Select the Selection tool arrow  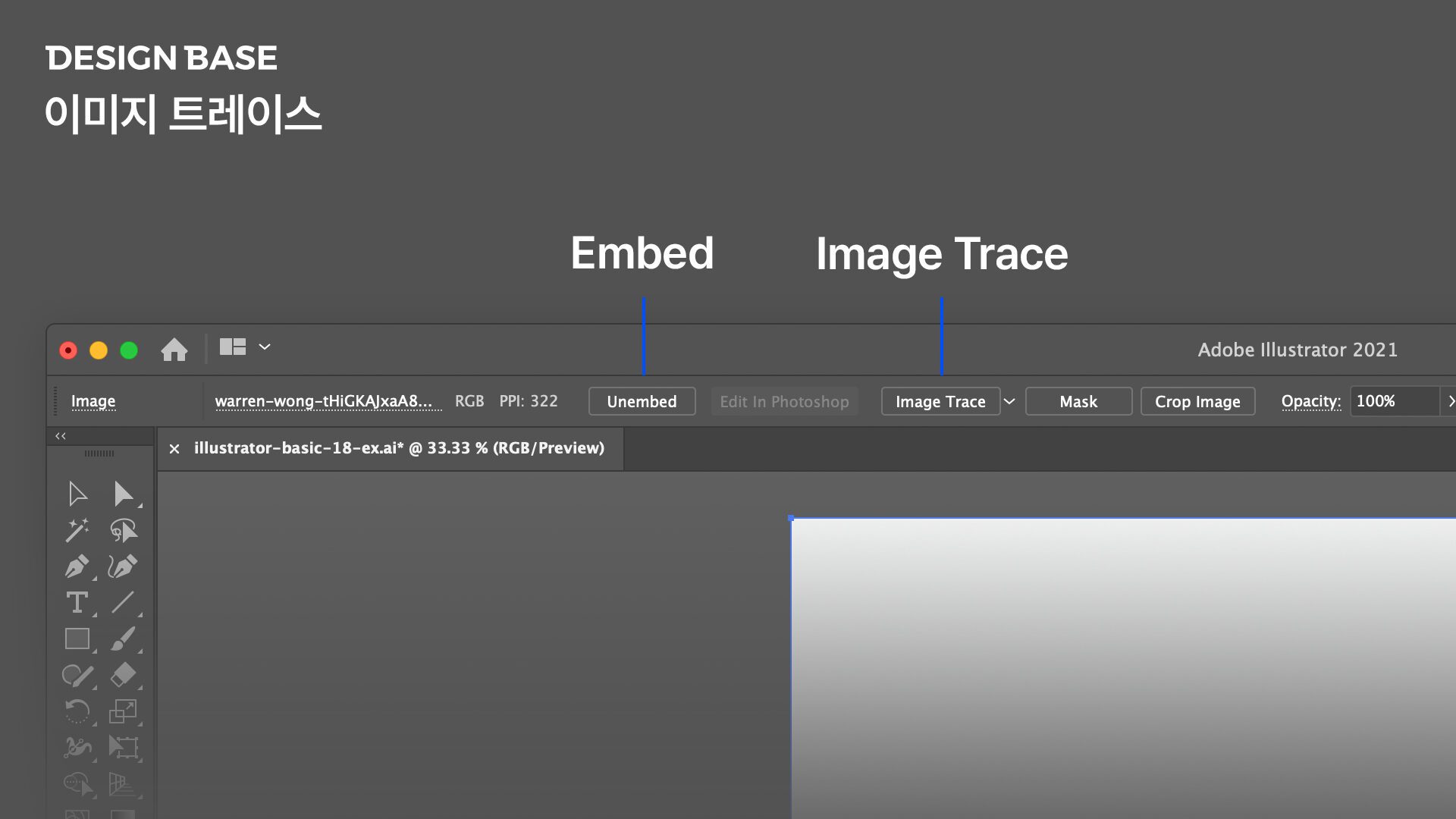click(77, 494)
